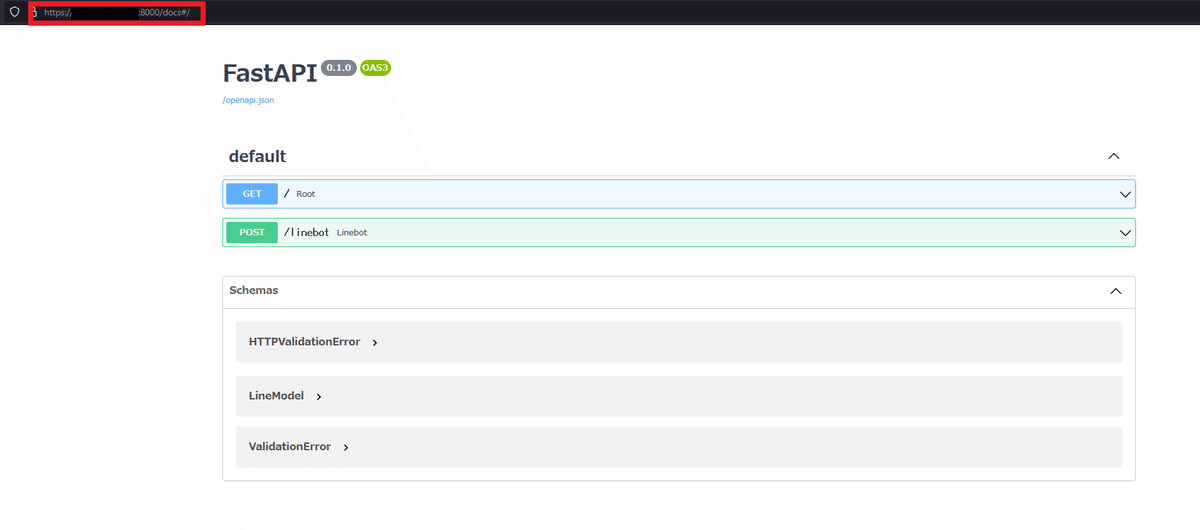Click the padlock icon beside the URL
The image size is (1200, 530).
(x=33, y=12)
